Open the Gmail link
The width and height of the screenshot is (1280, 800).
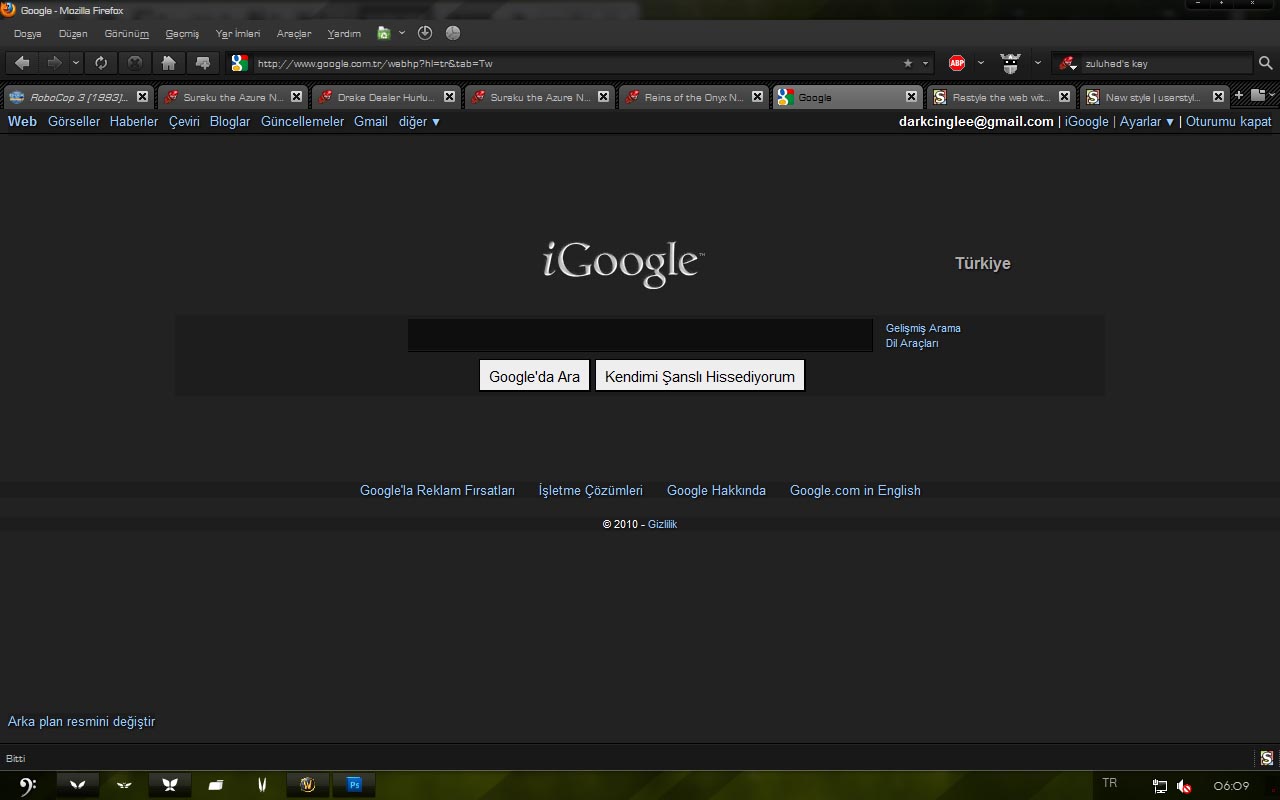click(371, 121)
